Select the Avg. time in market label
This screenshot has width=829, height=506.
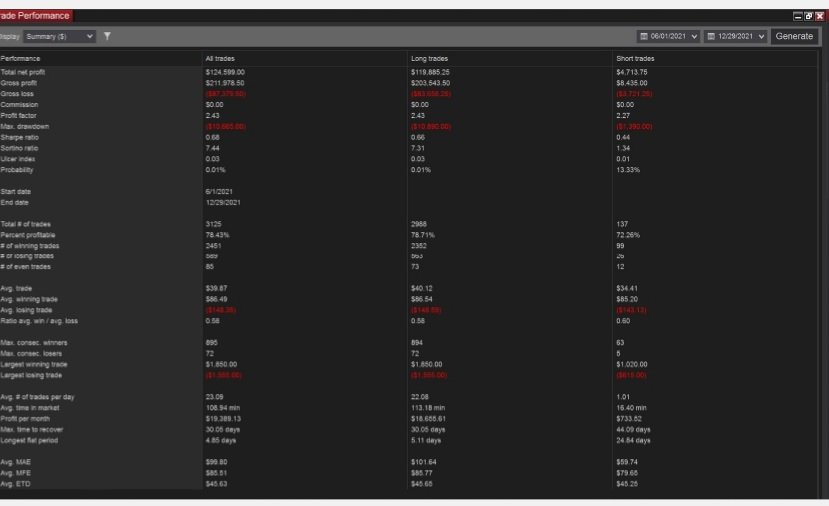[x=30, y=408]
